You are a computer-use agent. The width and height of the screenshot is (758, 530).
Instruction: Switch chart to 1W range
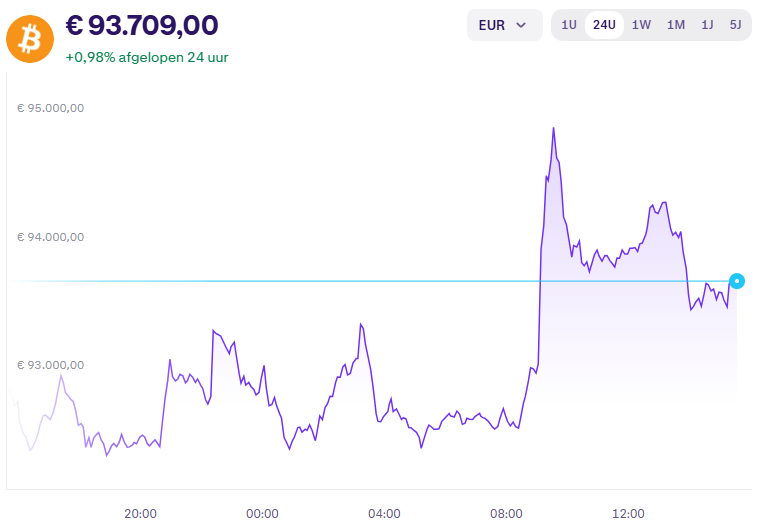point(641,25)
